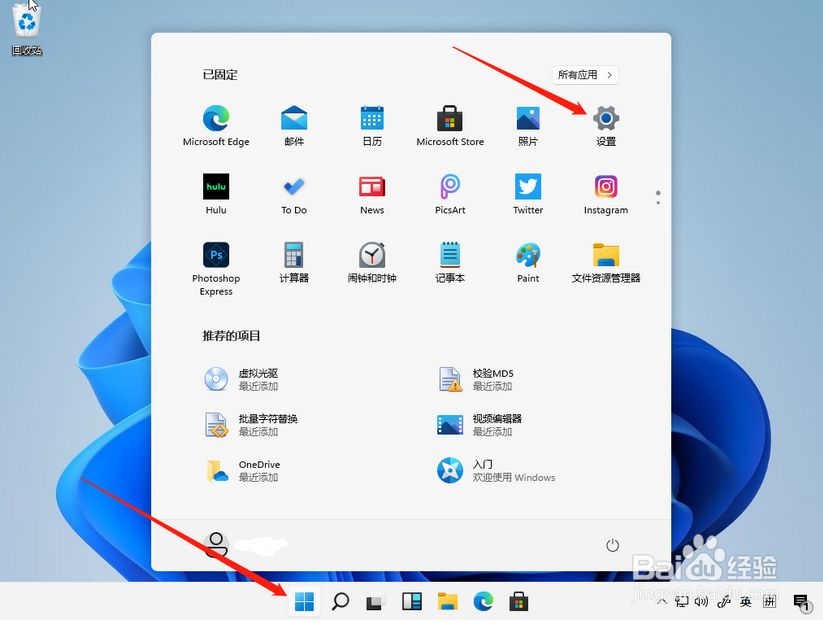823x622 pixels.
Task: Open the 邮件 mail app
Action: tap(294, 126)
